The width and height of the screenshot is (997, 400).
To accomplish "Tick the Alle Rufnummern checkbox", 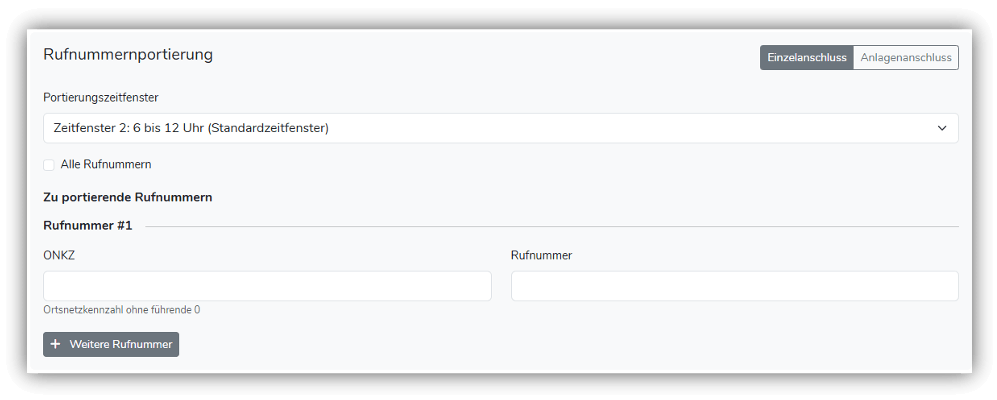I will (x=49, y=164).
